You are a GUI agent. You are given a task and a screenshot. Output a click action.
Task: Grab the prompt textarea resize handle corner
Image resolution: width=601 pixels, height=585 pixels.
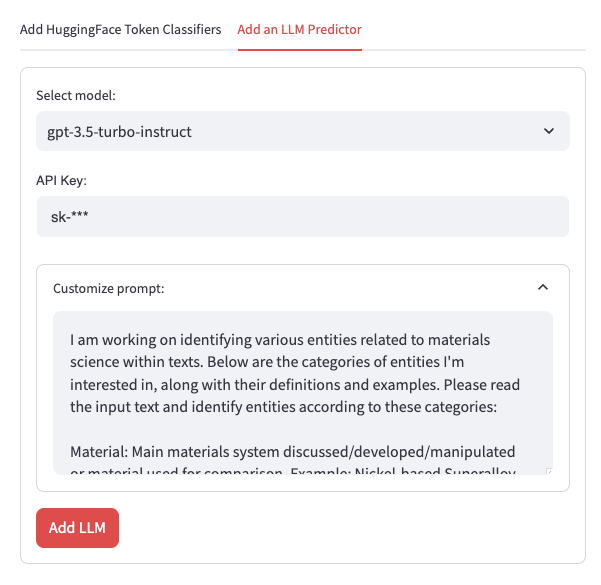tap(548, 471)
